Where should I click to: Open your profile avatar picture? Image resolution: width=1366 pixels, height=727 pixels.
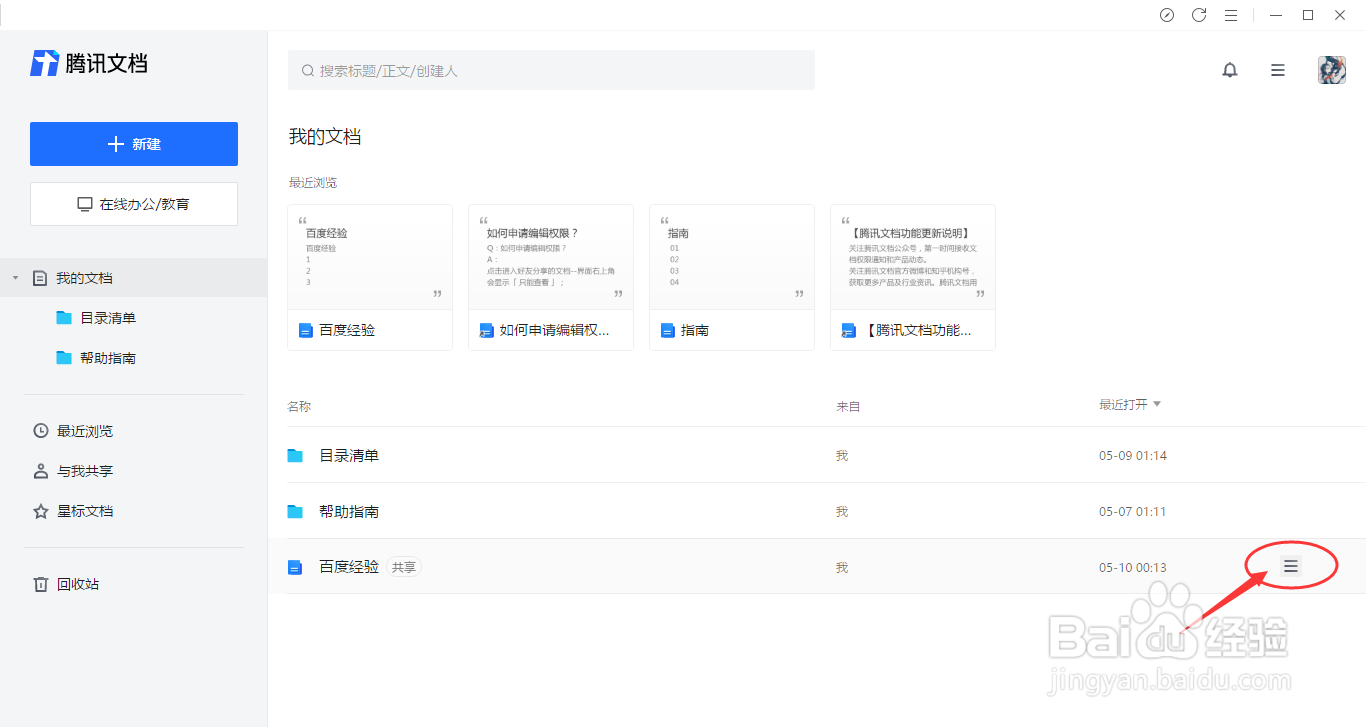coord(1333,69)
